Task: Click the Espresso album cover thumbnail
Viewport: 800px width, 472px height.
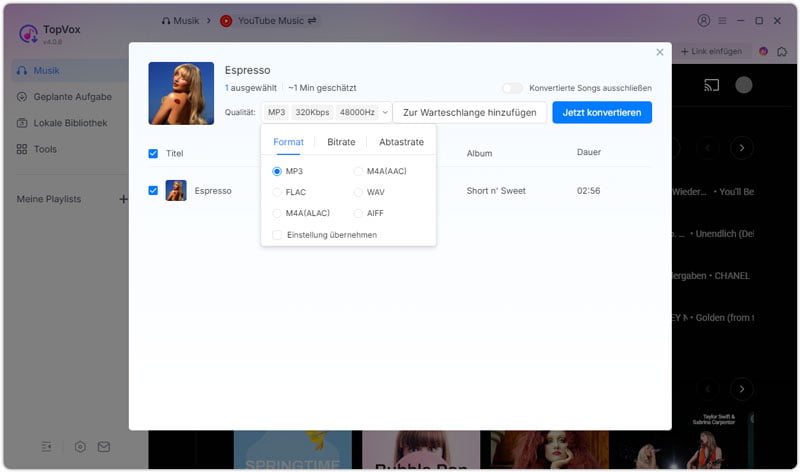Action: (x=181, y=93)
